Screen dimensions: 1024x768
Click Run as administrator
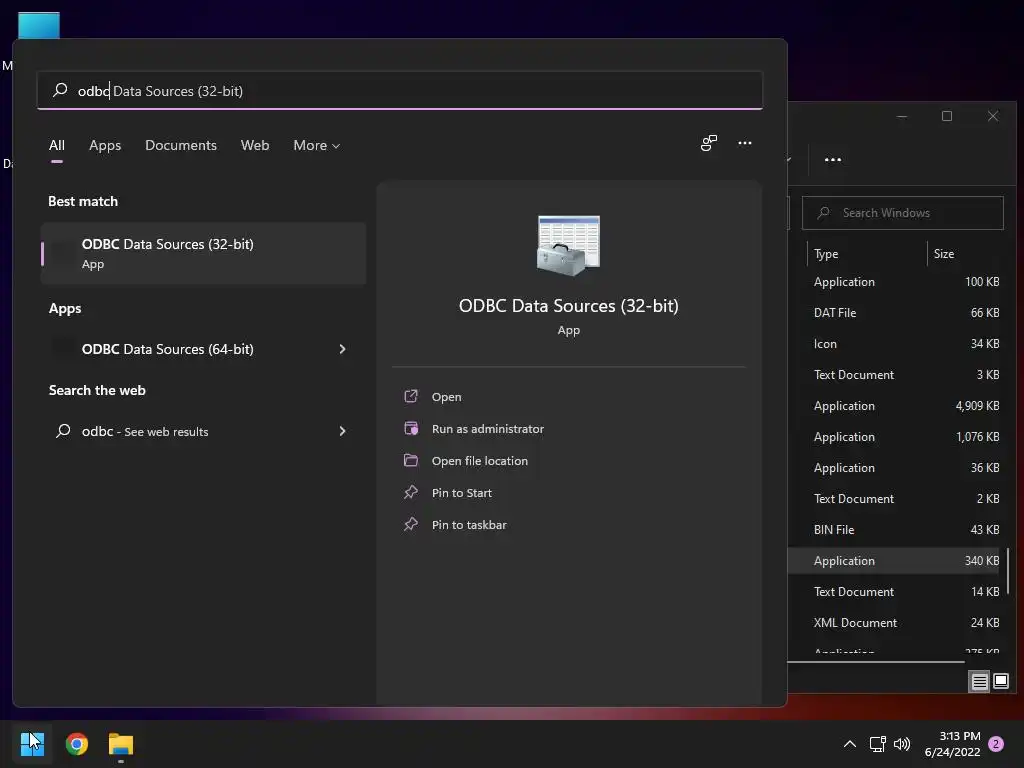pos(488,428)
